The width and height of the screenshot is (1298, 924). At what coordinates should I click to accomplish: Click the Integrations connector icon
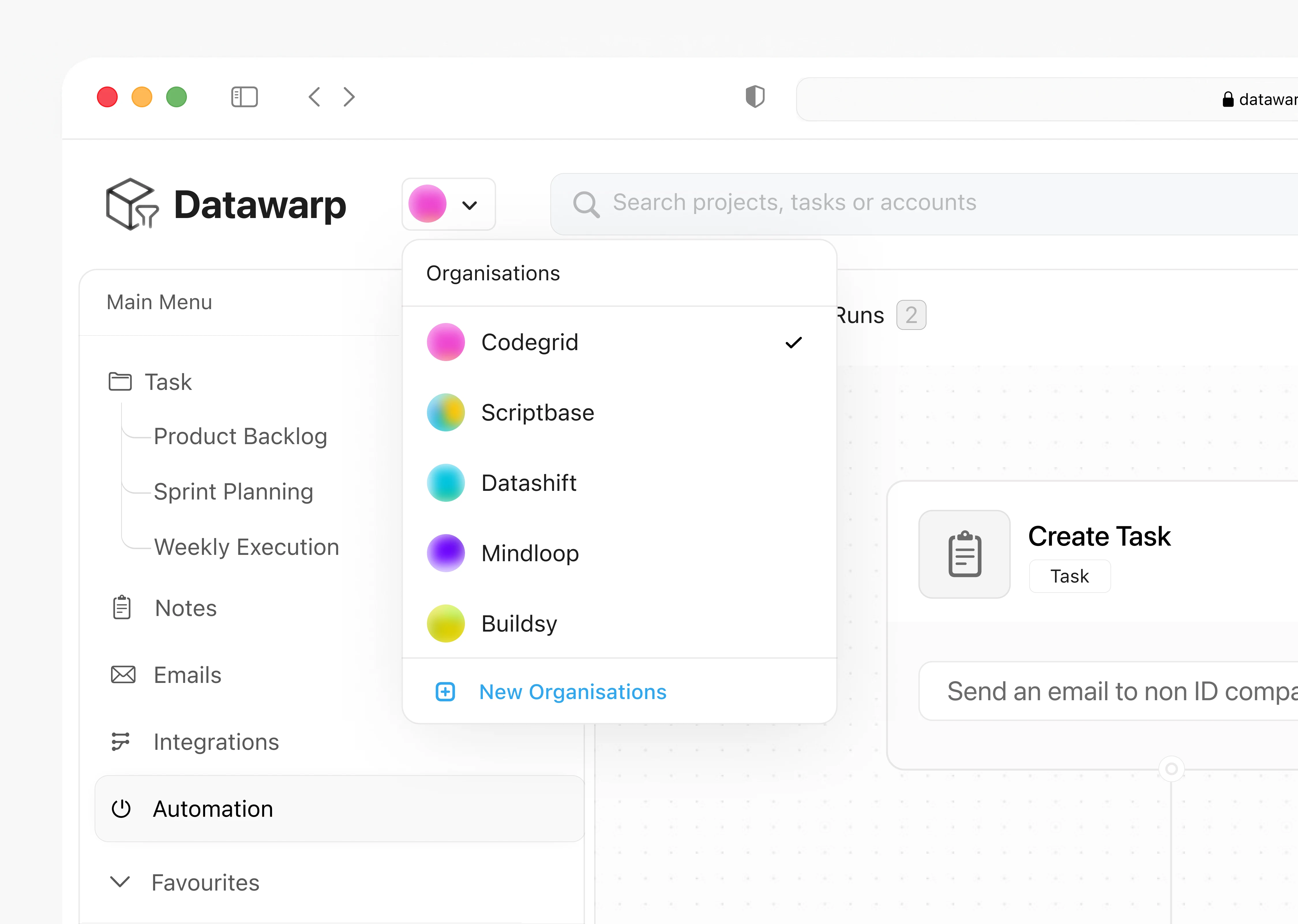[x=121, y=741]
